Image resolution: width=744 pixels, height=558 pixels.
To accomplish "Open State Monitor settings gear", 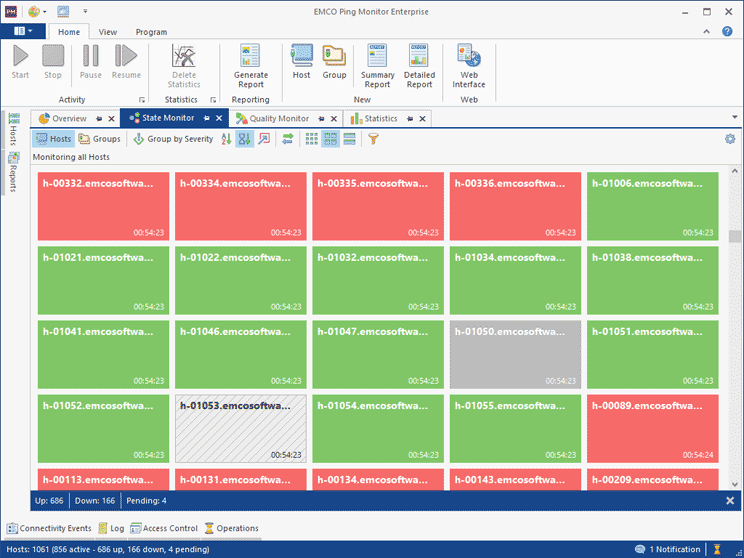I will (x=730, y=139).
